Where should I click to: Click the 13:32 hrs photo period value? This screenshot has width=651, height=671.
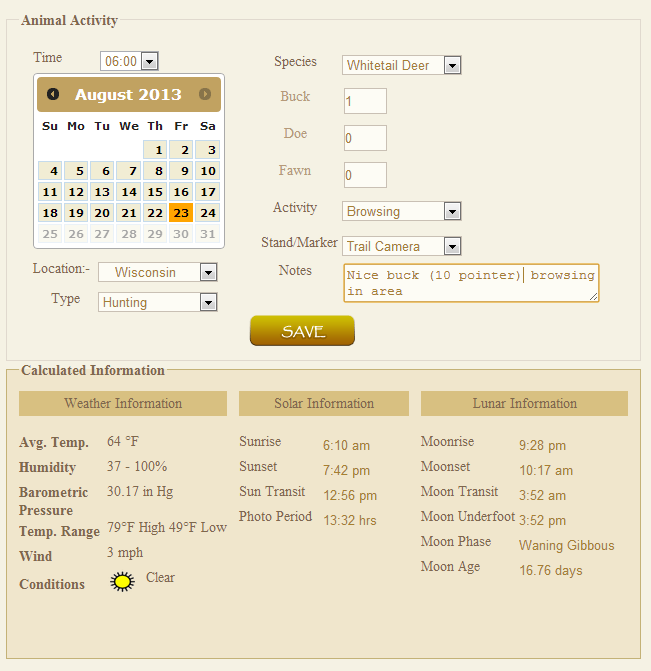(350, 520)
